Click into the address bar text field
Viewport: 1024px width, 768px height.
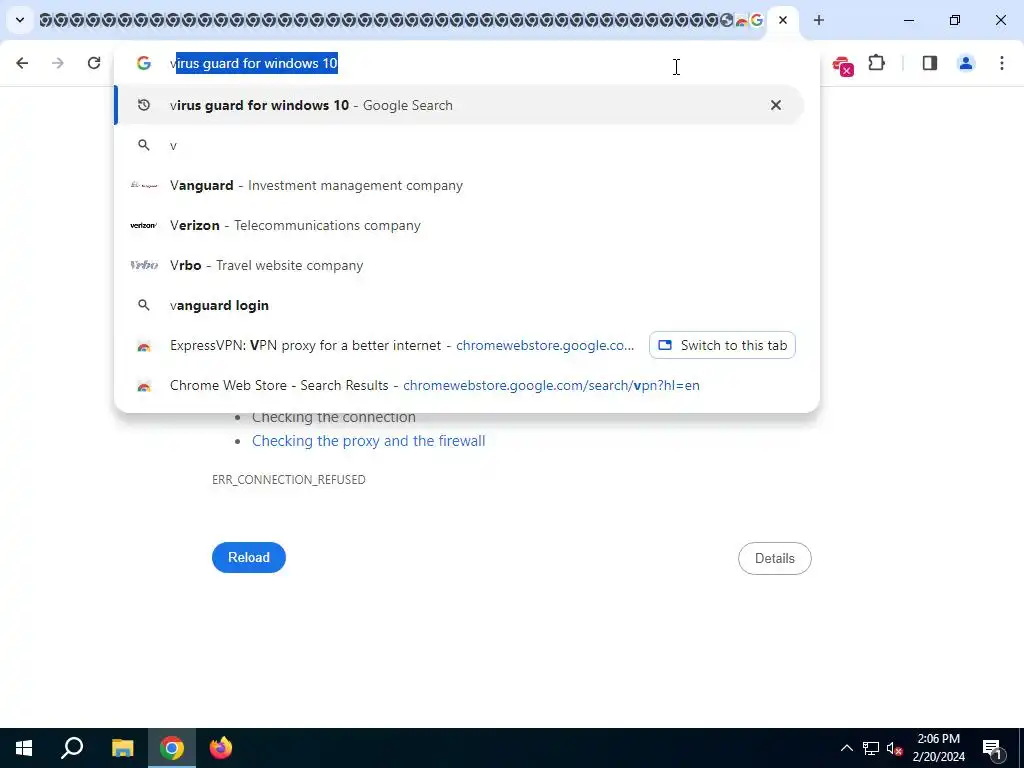point(467,63)
